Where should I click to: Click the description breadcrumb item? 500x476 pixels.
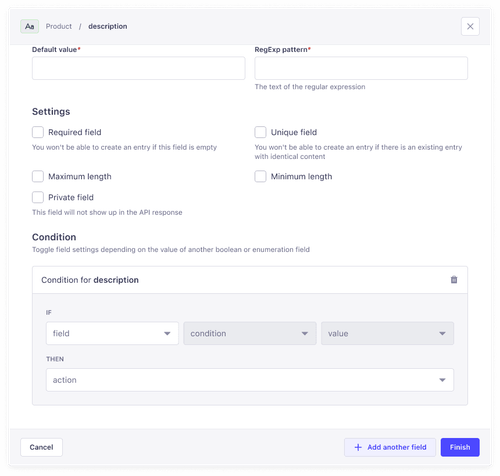click(108, 26)
